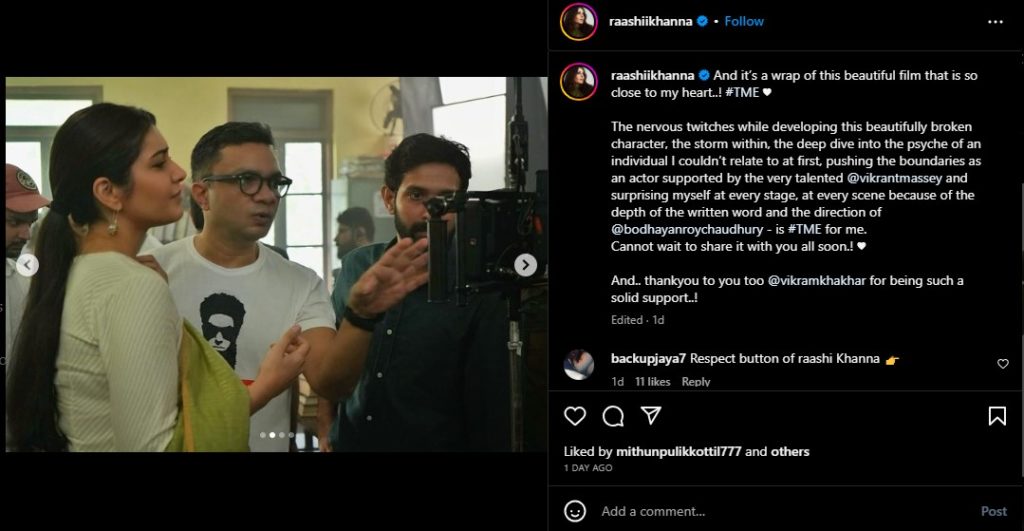Click raashiikhanna's profile picture in the header

tap(579, 21)
